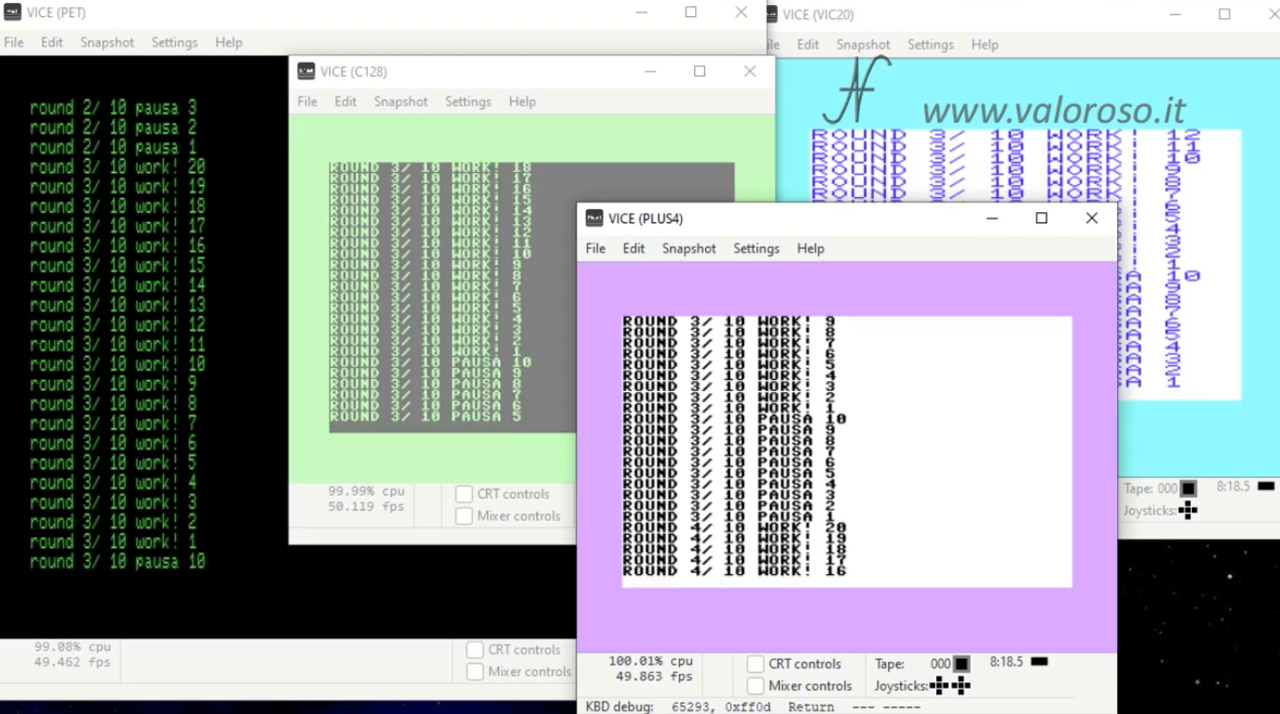Click the VICE VIC20 title bar icon
The width and height of the screenshot is (1280, 714).
[x=769, y=14]
